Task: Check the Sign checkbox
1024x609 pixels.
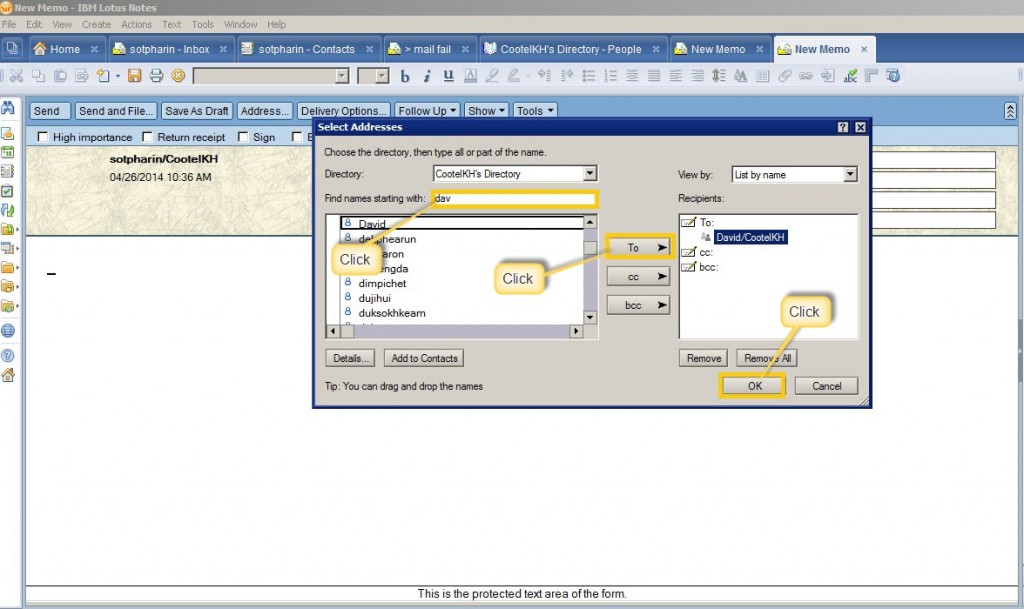Action: click(x=243, y=137)
